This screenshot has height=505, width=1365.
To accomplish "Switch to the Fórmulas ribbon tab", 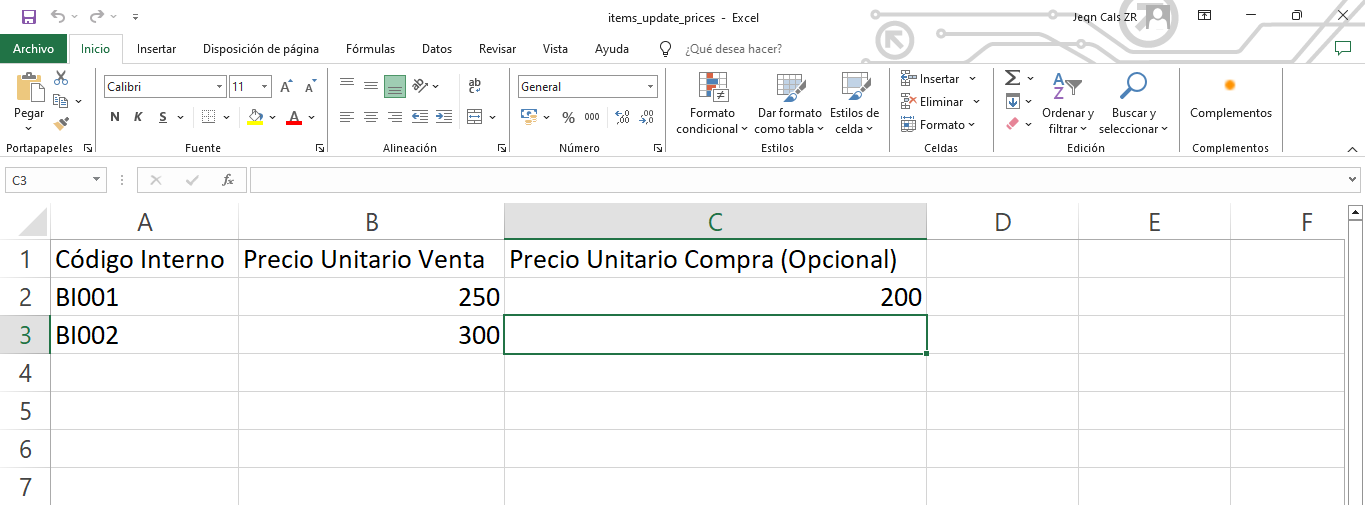I will 370,49.
